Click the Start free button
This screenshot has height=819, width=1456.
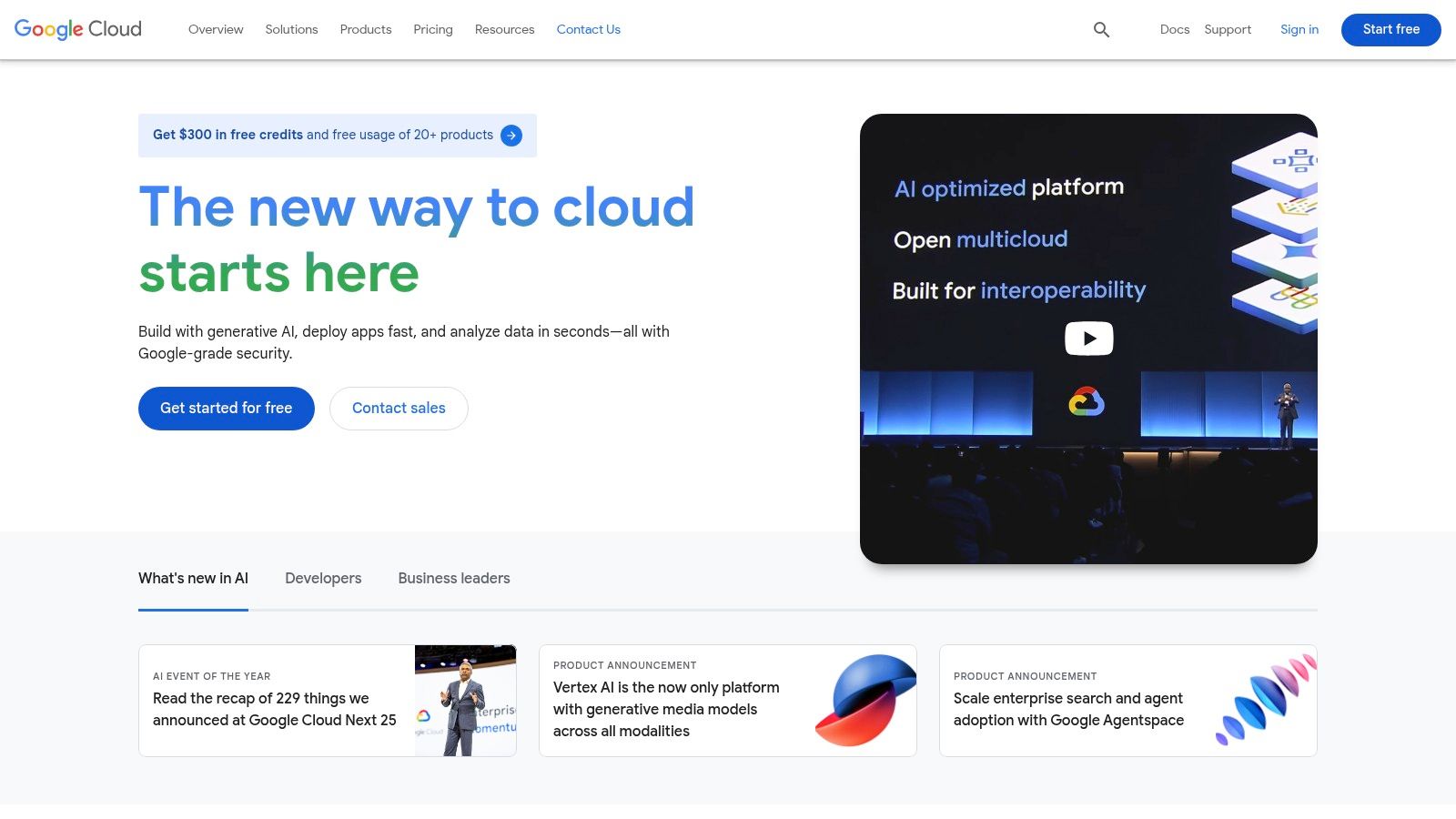click(1390, 29)
